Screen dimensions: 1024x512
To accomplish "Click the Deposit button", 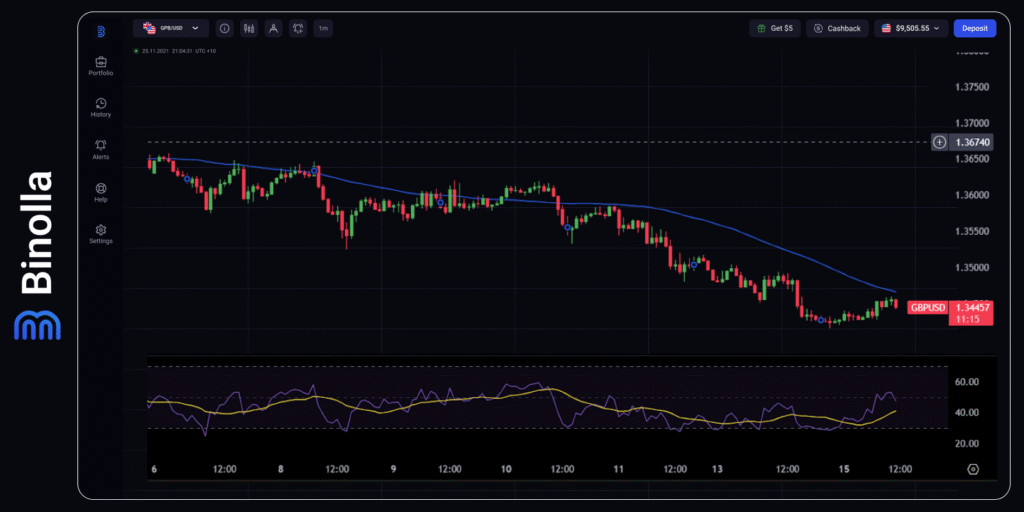I will (974, 28).
